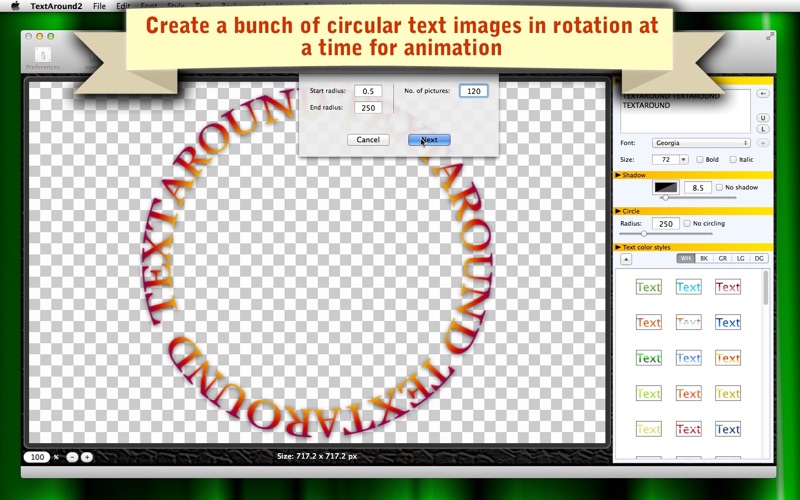Apply the cyan Text style in first row

coord(688,287)
